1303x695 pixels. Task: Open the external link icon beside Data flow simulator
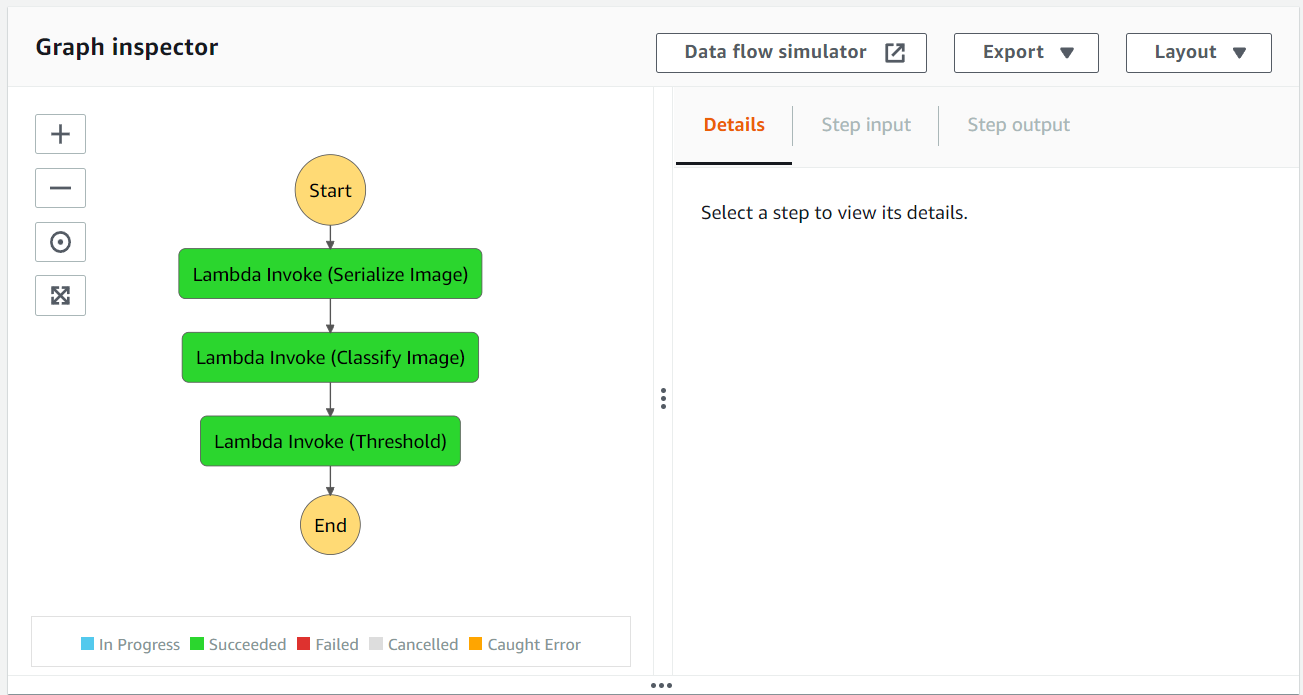click(893, 52)
